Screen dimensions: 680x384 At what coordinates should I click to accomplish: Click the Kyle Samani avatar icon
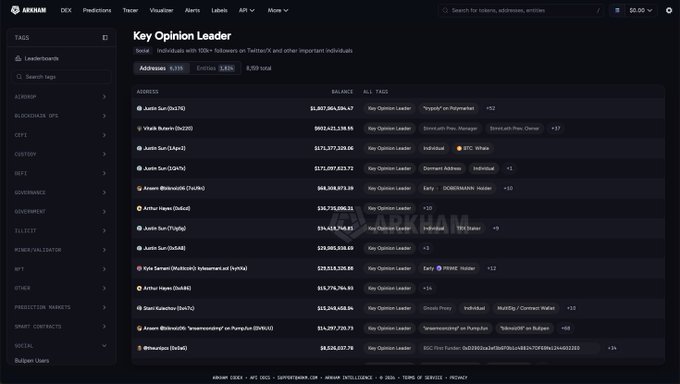pos(139,268)
